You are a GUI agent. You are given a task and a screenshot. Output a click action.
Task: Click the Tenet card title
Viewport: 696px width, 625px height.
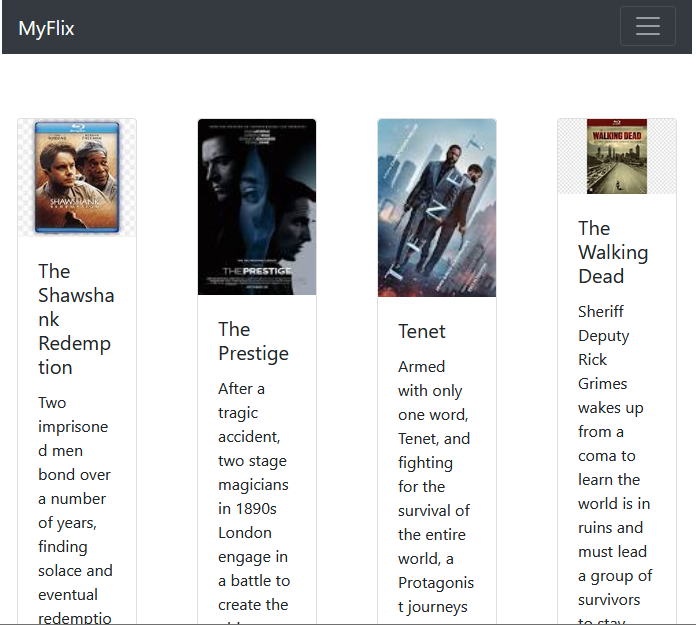pos(422,331)
